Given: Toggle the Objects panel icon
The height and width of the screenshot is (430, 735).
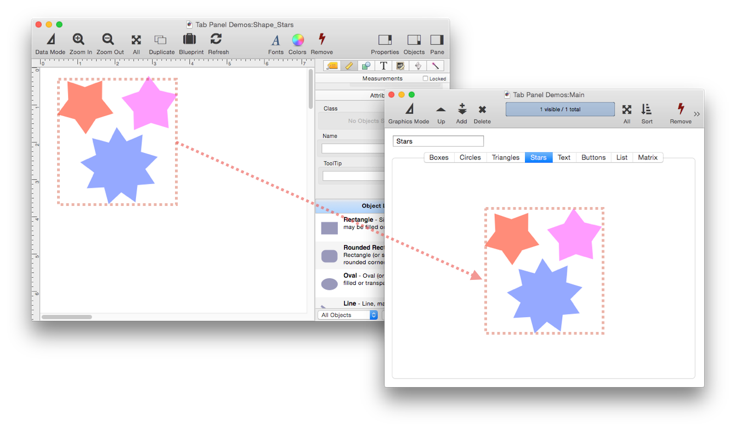Looking at the screenshot, I should coord(414,40).
